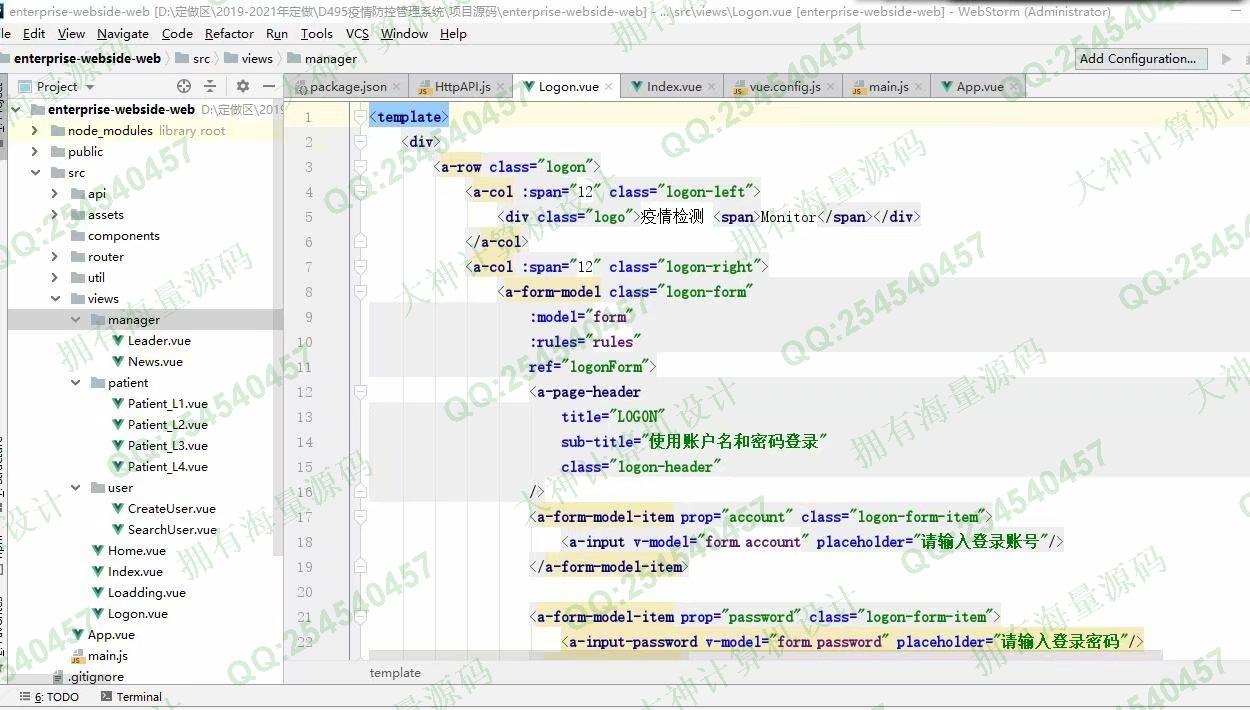Expand the assets folder

(x=55, y=215)
